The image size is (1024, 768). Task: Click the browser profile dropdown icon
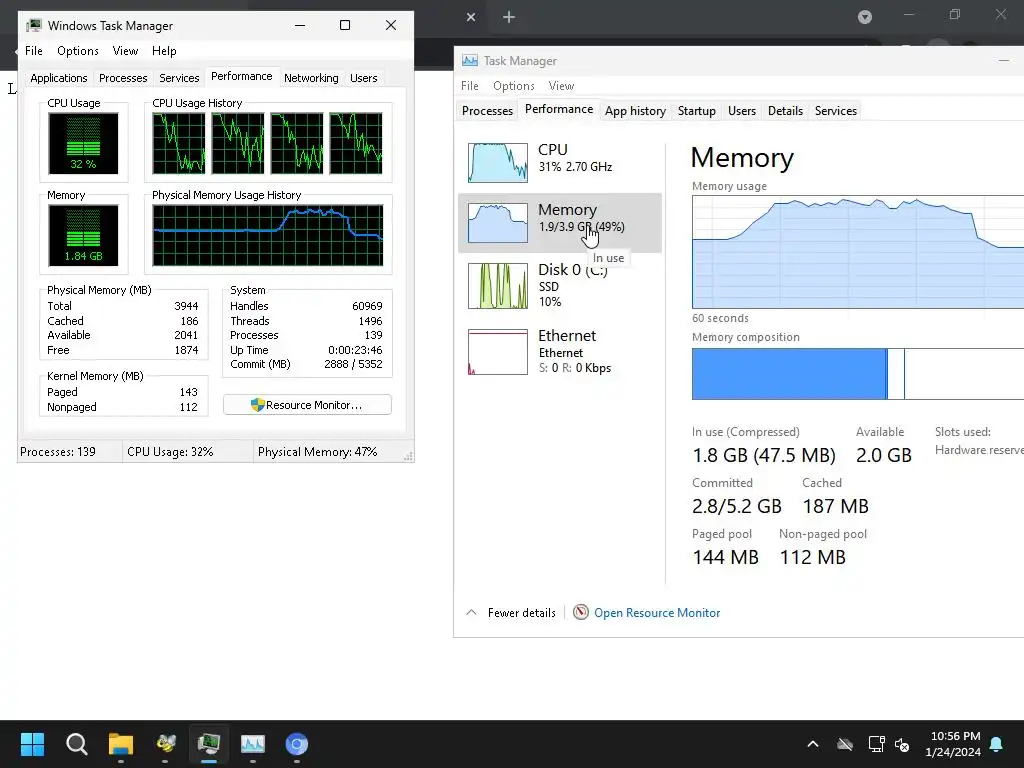pyautogui.click(x=865, y=17)
